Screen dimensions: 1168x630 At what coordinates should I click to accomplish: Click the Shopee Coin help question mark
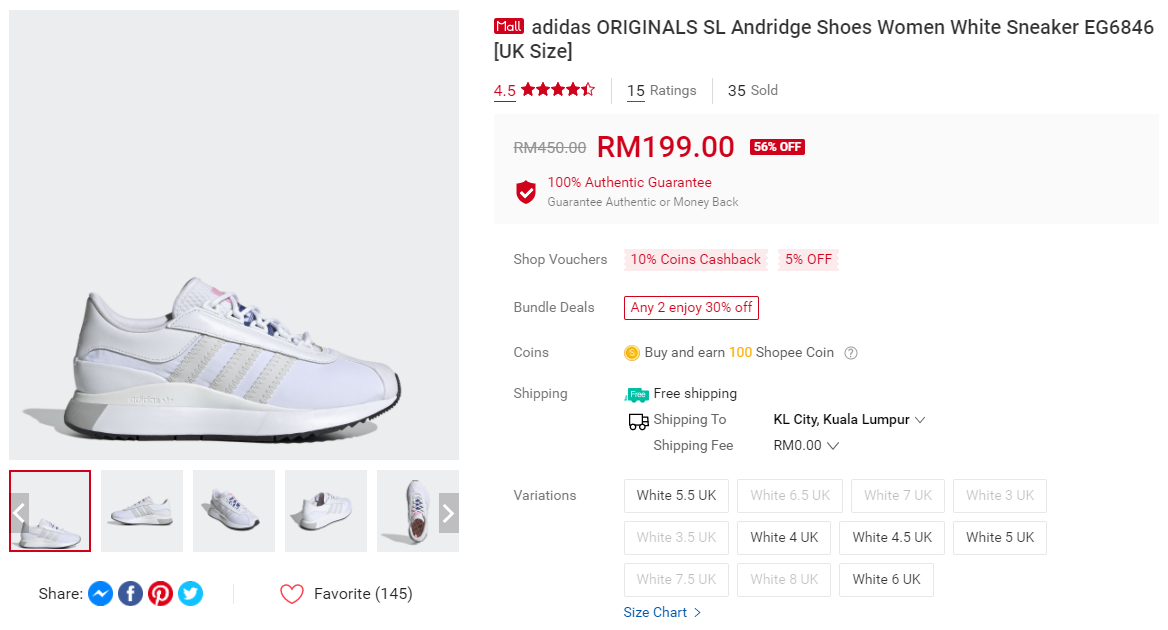(x=851, y=353)
